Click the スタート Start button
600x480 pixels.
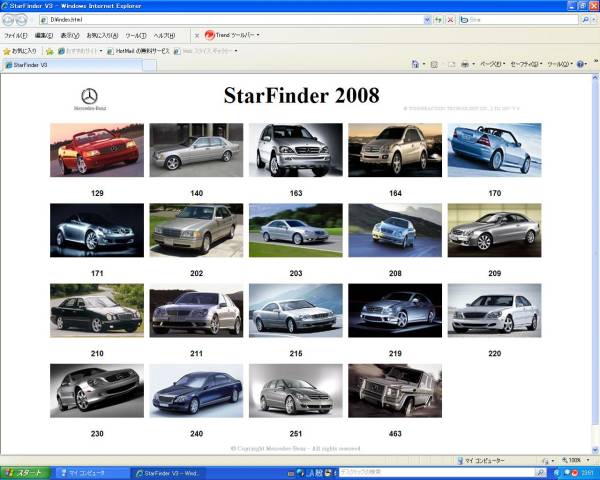[25, 473]
